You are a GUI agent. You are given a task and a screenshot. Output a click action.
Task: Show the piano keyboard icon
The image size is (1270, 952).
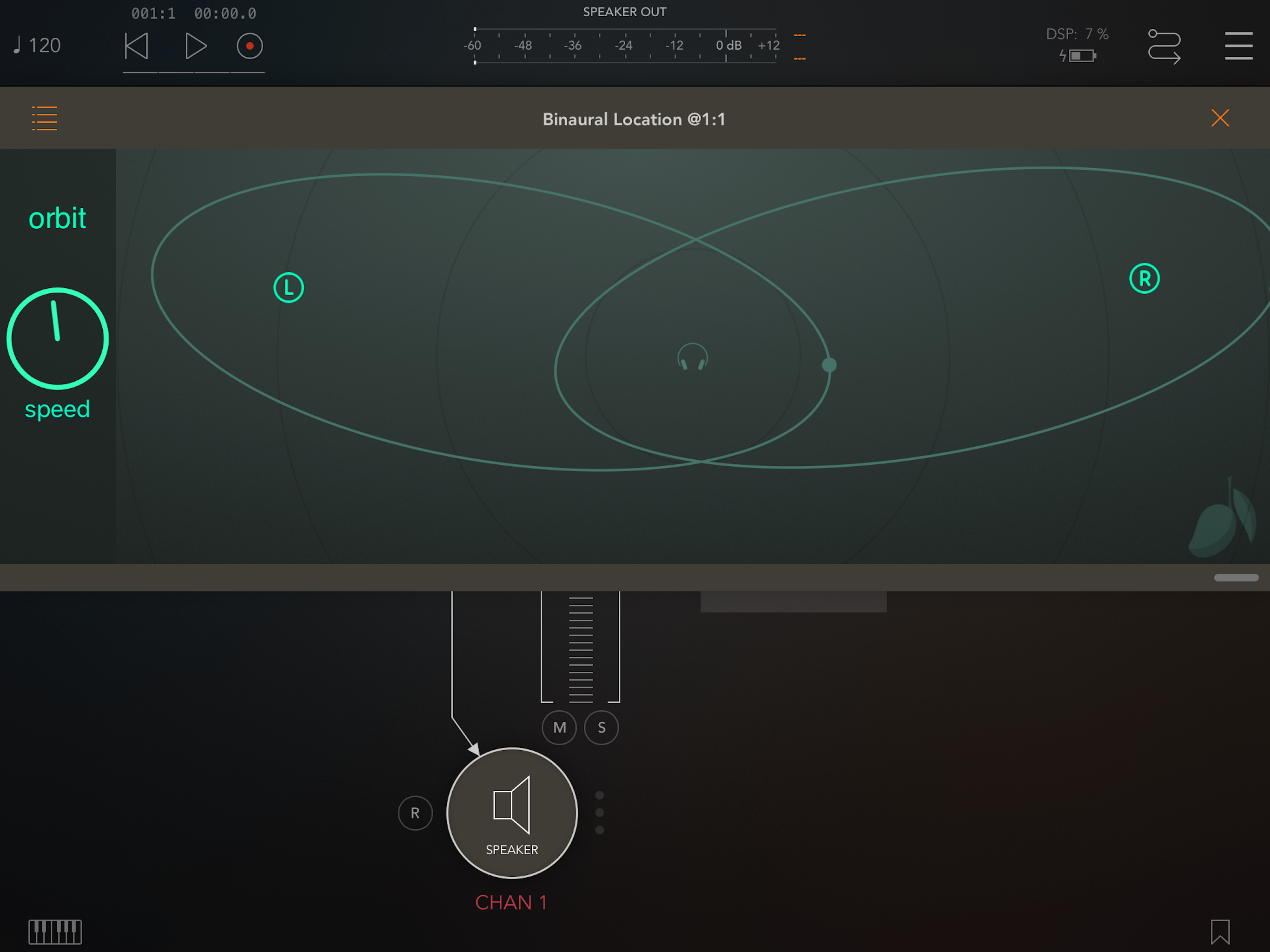55,932
